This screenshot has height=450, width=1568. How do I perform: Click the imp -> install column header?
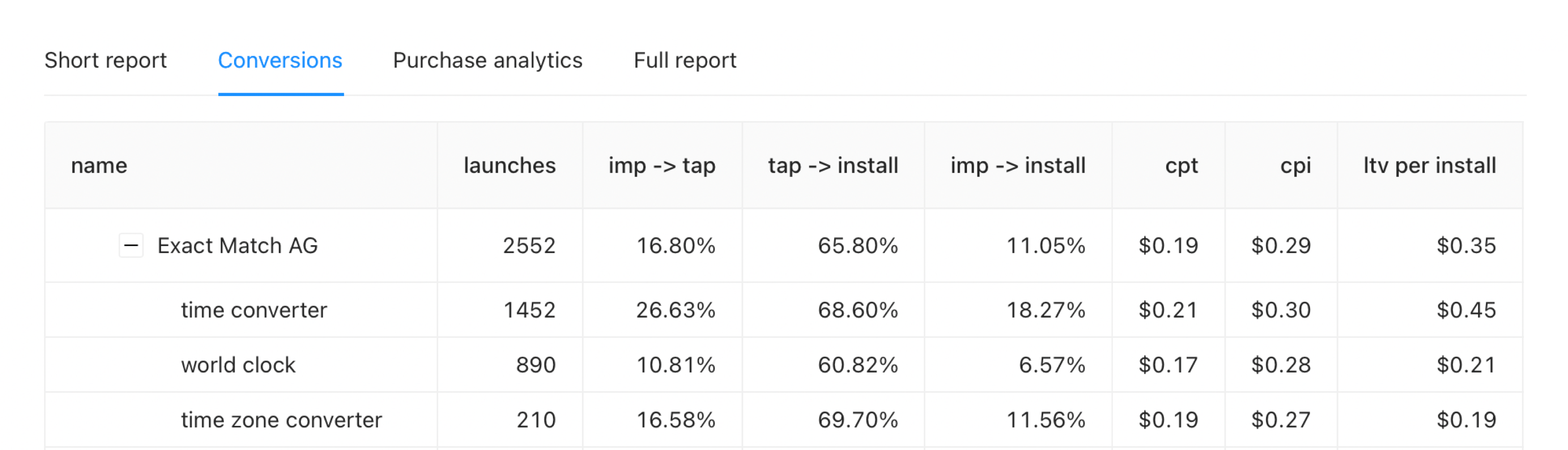pyautogui.click(x=1018, y=165)
